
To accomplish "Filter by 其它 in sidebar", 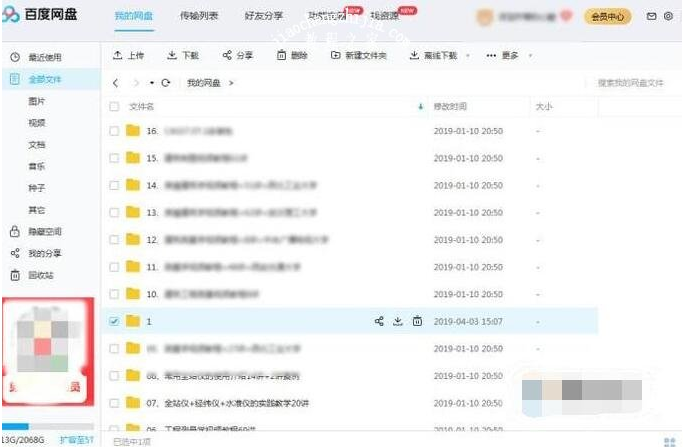I will [x=37, y=210].
